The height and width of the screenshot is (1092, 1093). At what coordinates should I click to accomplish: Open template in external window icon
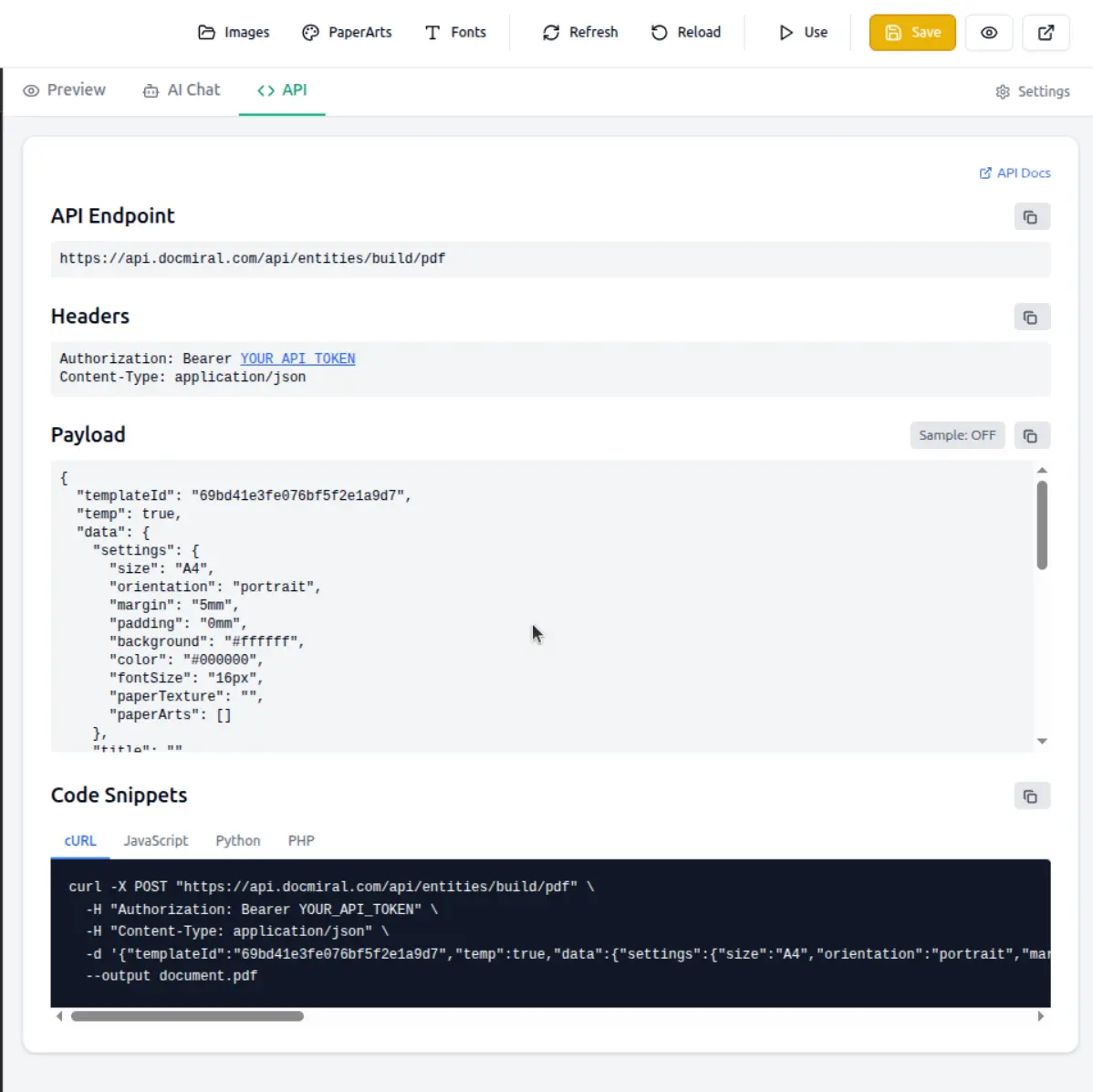pos(1046,32)
